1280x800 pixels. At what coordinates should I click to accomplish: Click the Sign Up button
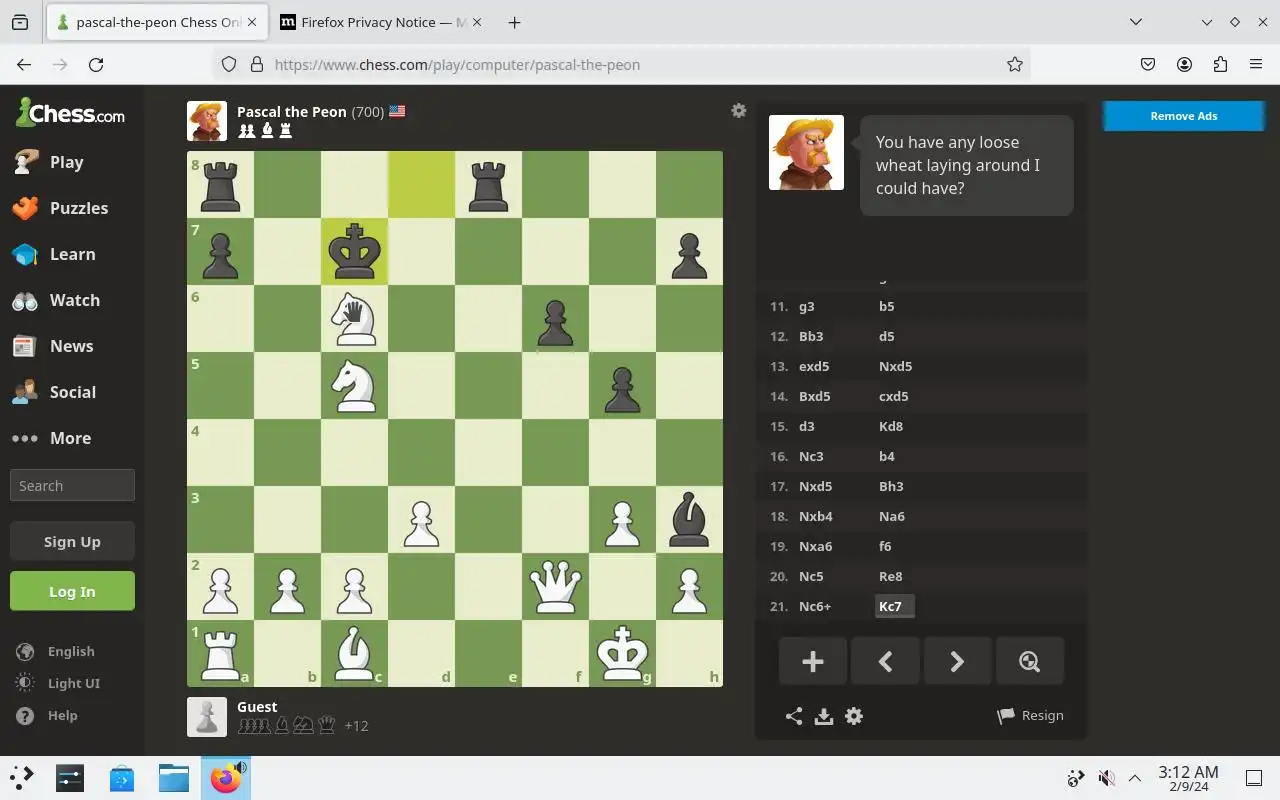tap(72, 541)
